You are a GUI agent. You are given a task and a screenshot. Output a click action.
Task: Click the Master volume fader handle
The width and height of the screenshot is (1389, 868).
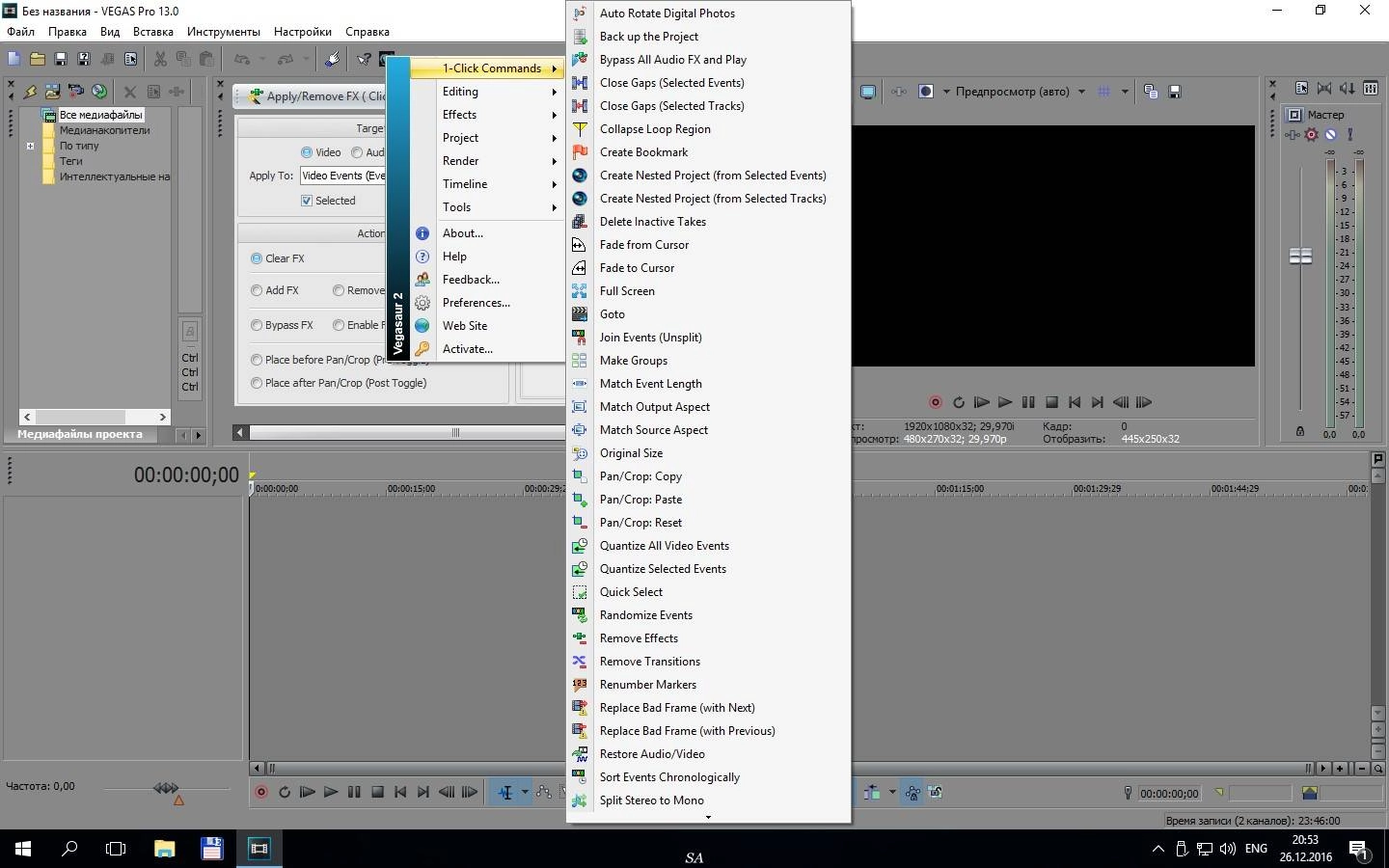[1300, 256]
